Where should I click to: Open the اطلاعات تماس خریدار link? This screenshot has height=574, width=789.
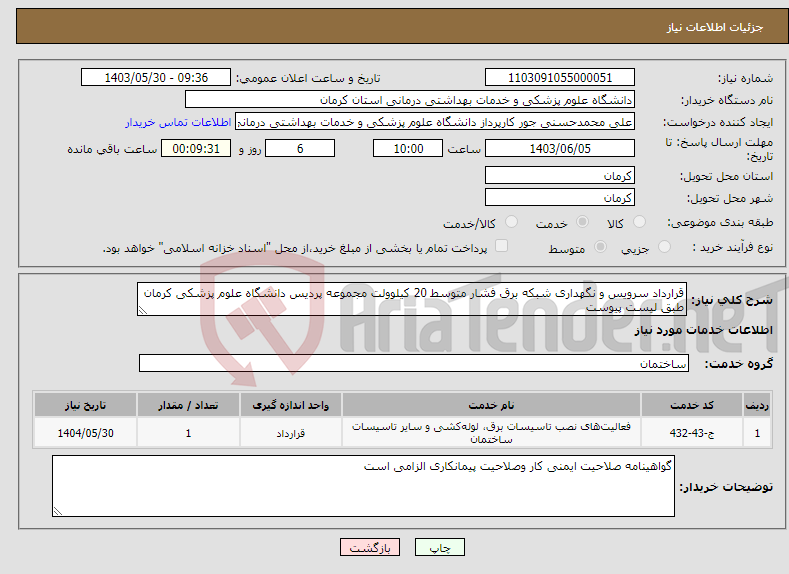[178, 122]
